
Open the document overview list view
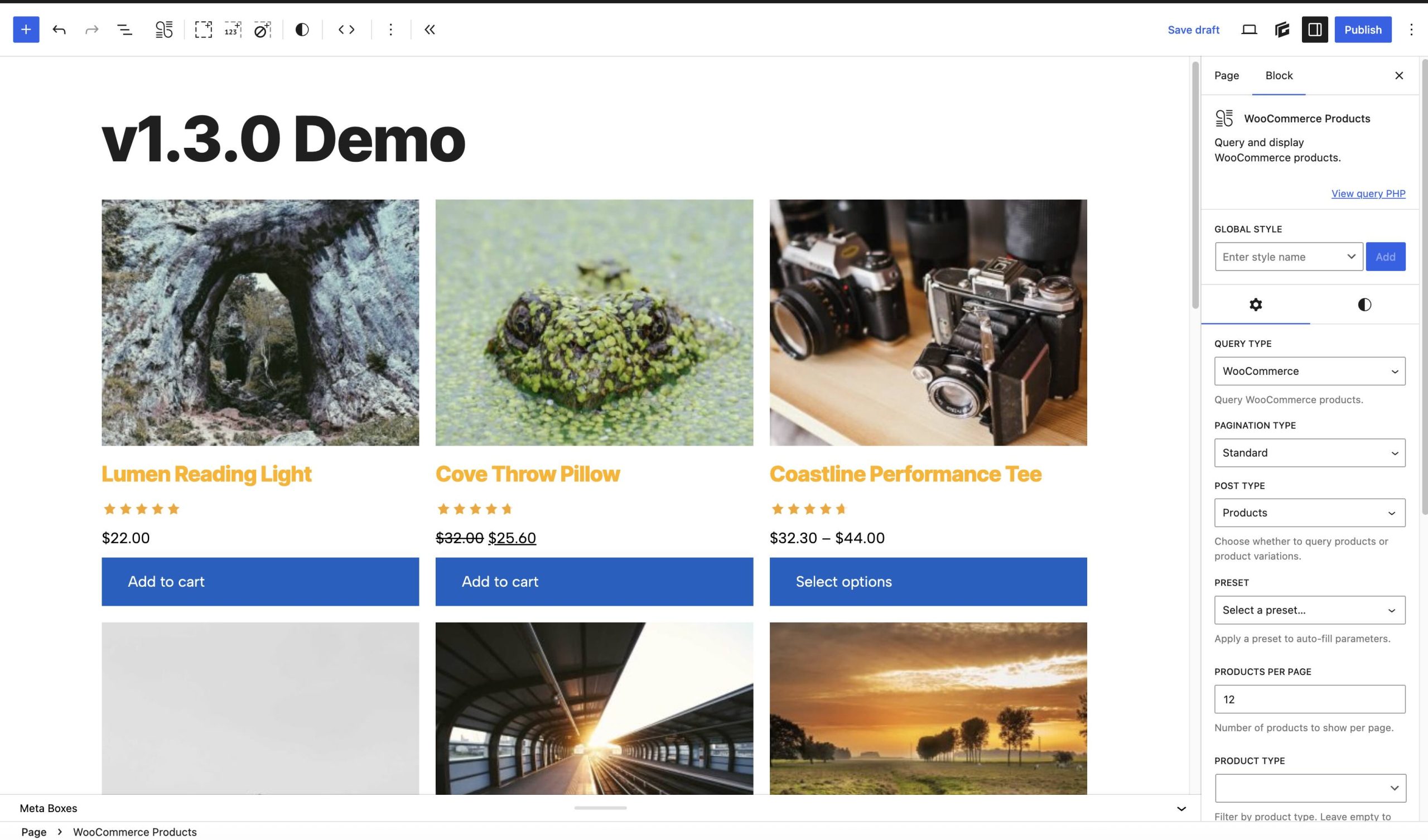[x=124, y=30]
